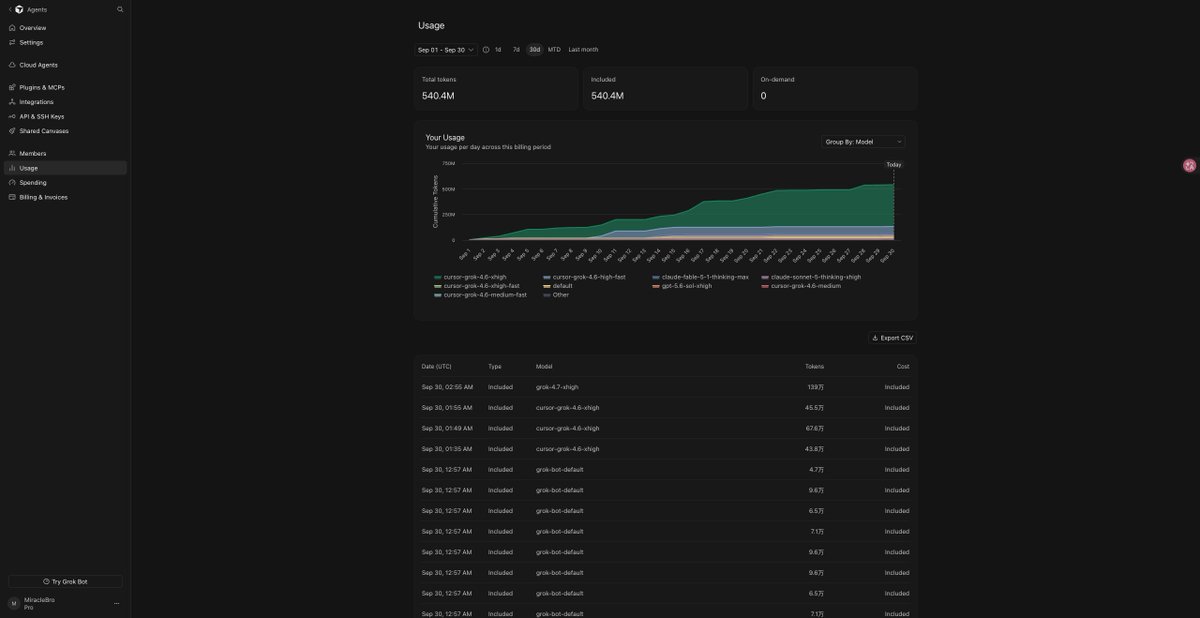Toggle claude-sonnet-5-thinking-xhigh legend swatch

[765, 277]
